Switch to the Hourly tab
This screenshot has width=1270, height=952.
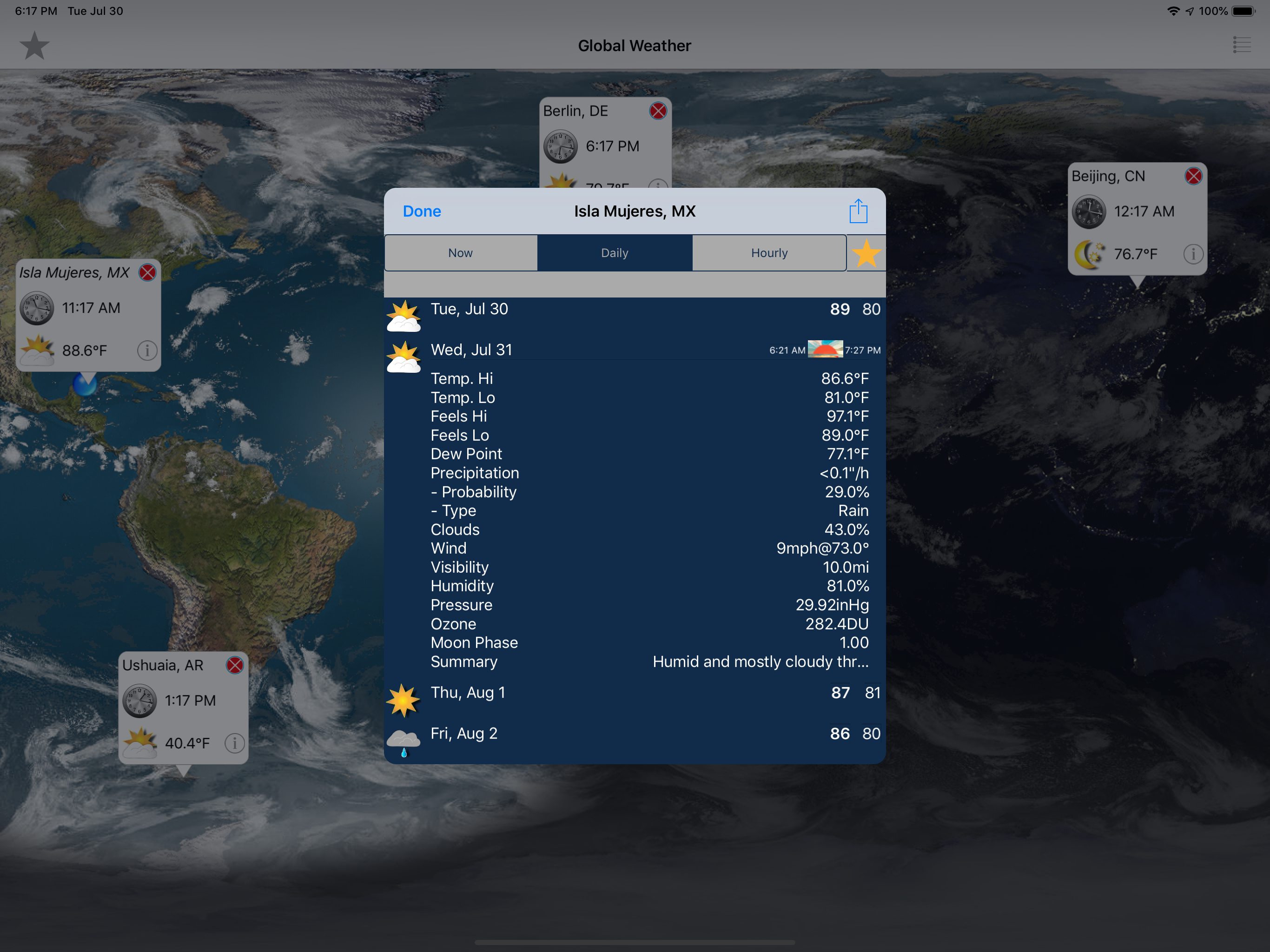click(x=769, y=253)
